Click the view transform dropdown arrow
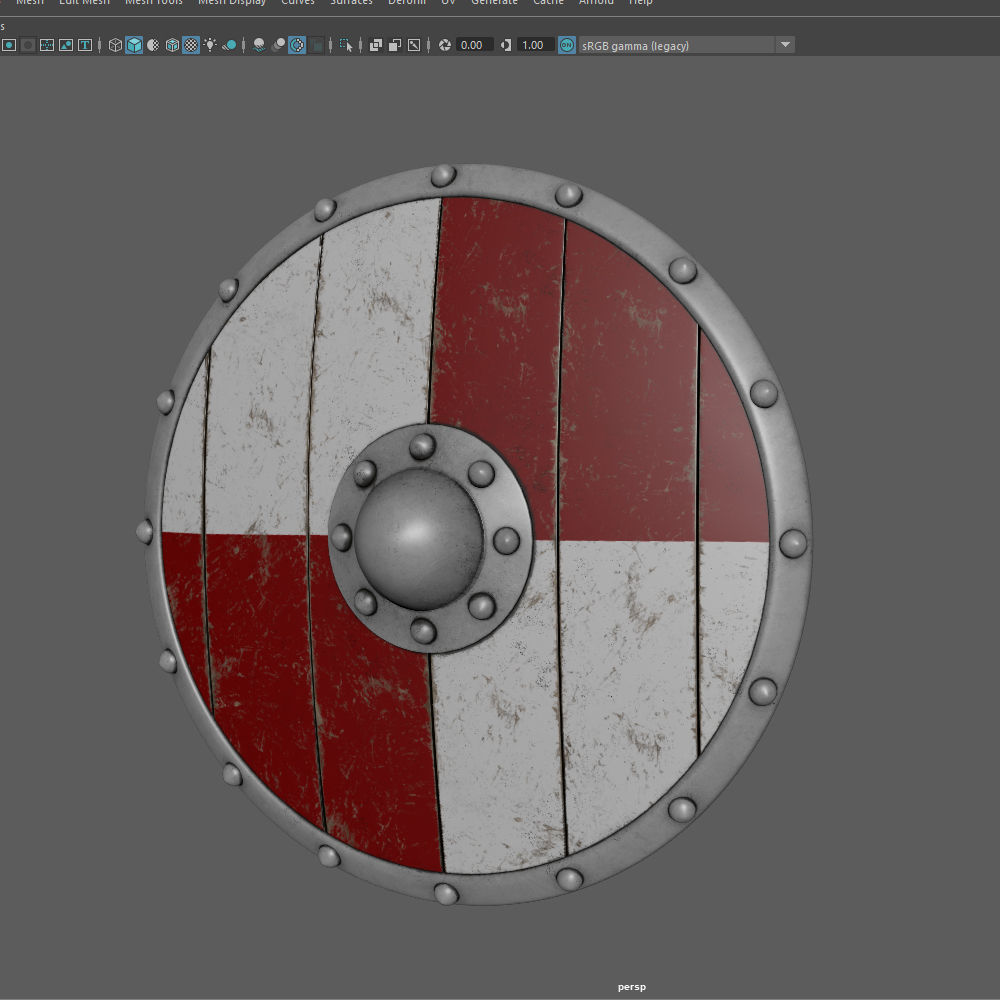1000x1000 pixels. [x=785, y=45]
